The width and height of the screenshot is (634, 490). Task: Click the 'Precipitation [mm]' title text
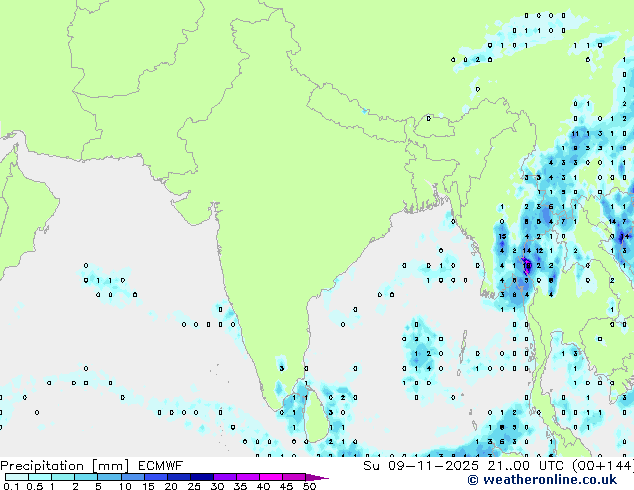(65, 465)
